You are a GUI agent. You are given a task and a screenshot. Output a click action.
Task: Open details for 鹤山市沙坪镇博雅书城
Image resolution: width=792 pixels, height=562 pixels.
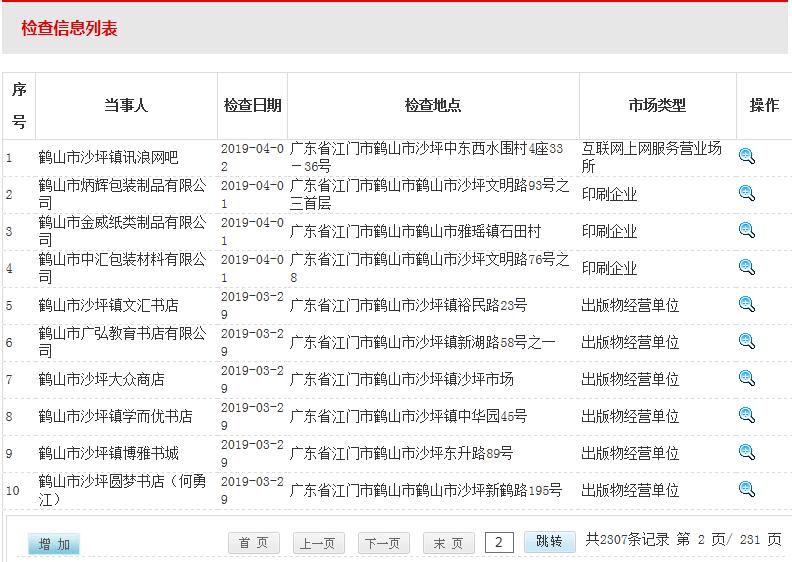(x=746, y=452)
